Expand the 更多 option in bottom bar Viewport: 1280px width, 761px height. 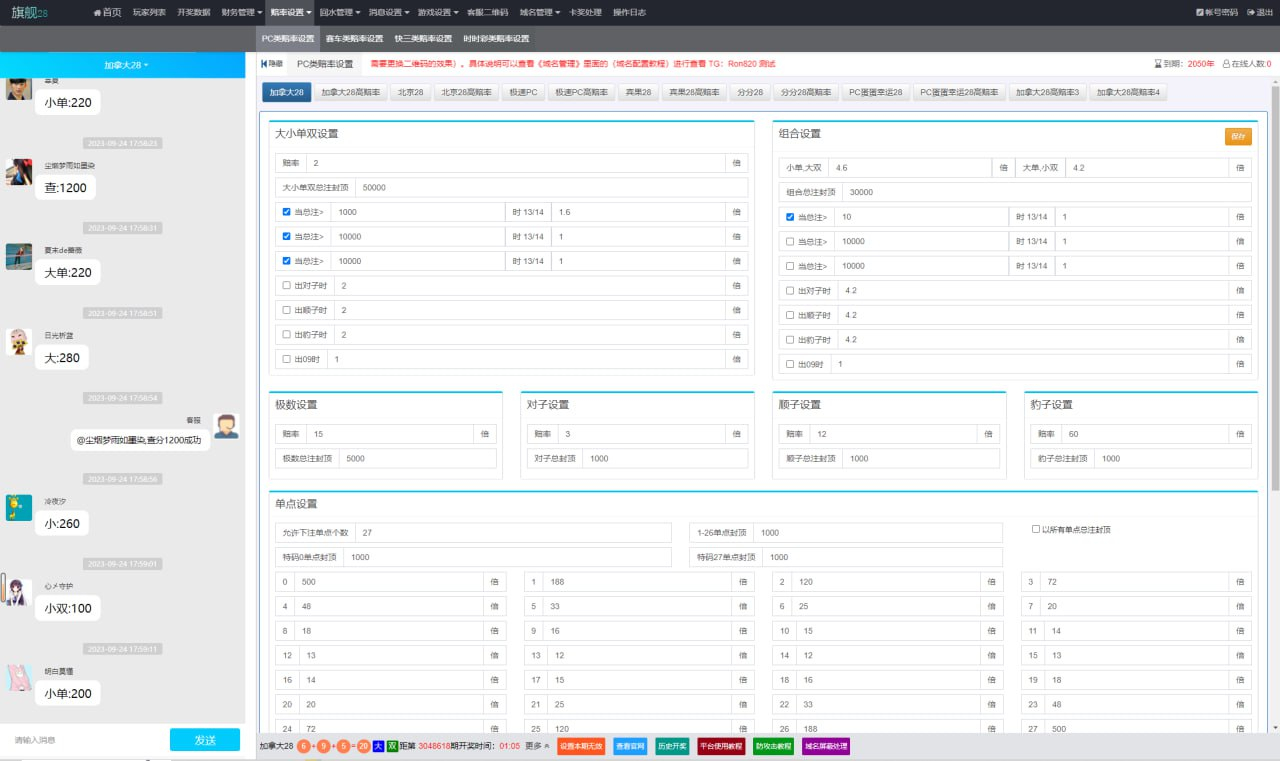537,746
